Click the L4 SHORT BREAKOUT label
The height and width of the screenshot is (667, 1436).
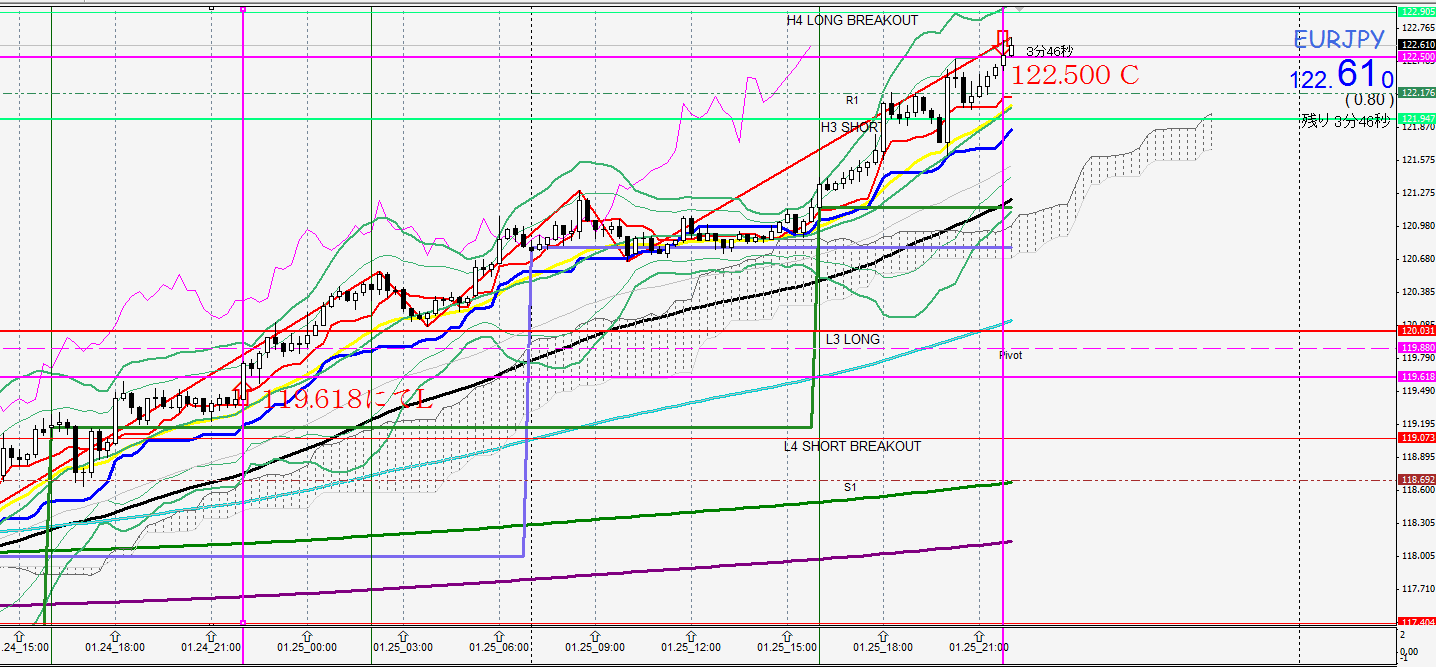pyautogui.click(x=852, y=446)
